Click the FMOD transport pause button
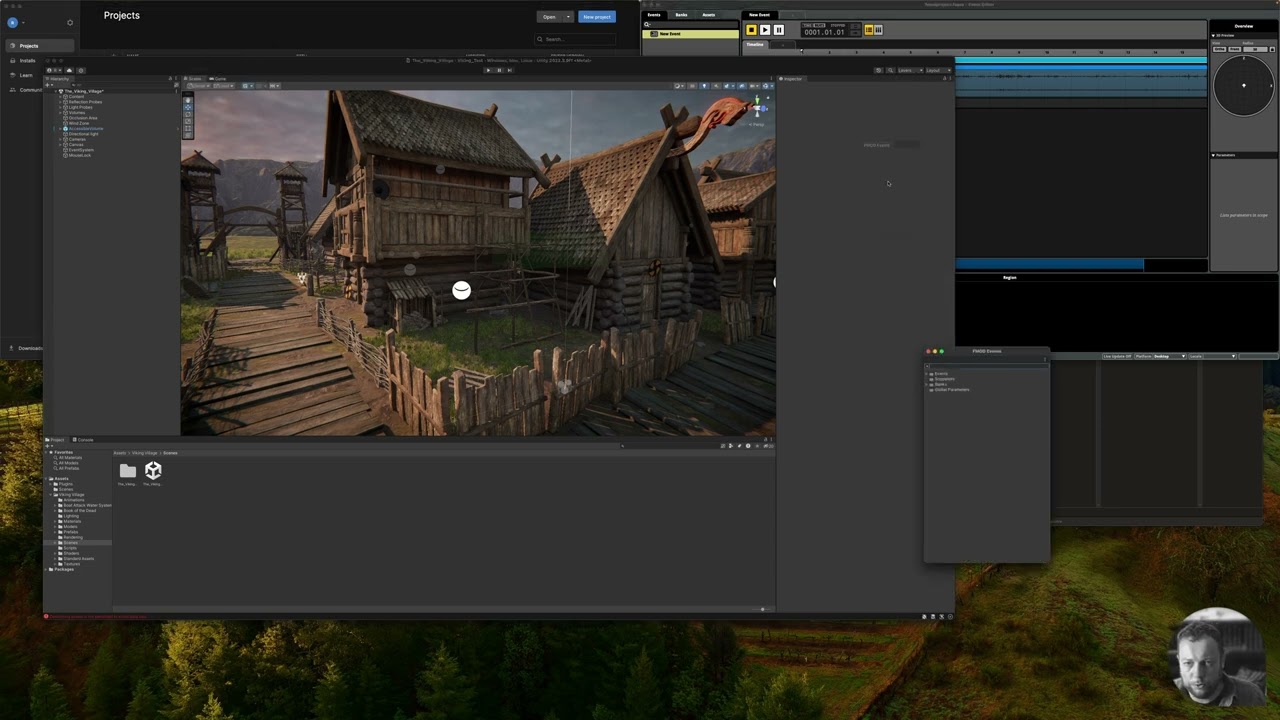1280x720 pixels. point(778,30)
